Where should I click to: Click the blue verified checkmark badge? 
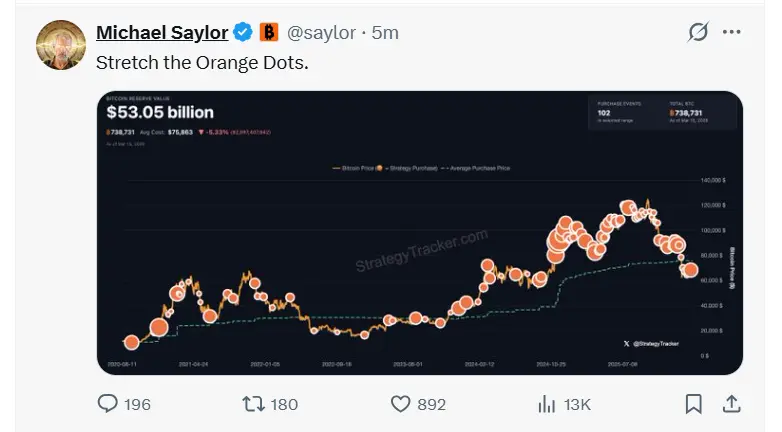point(243,32)
